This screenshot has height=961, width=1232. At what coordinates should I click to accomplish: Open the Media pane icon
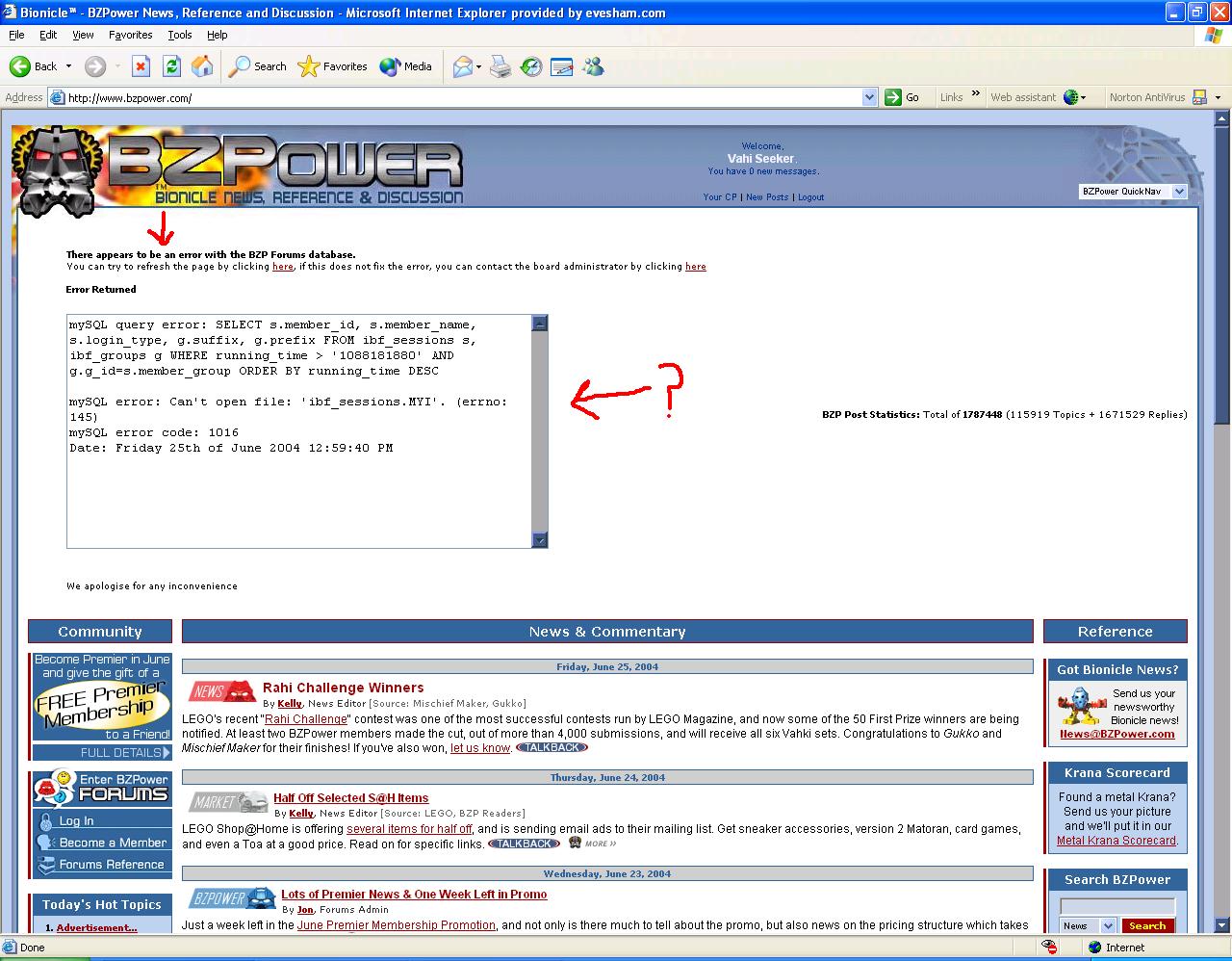point(405,66)
